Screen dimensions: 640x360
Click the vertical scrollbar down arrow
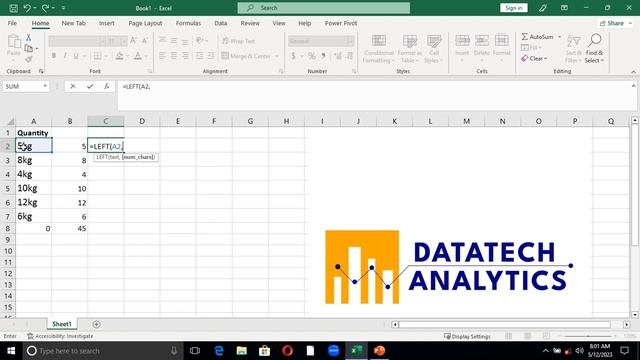click(x=635, y=315)
